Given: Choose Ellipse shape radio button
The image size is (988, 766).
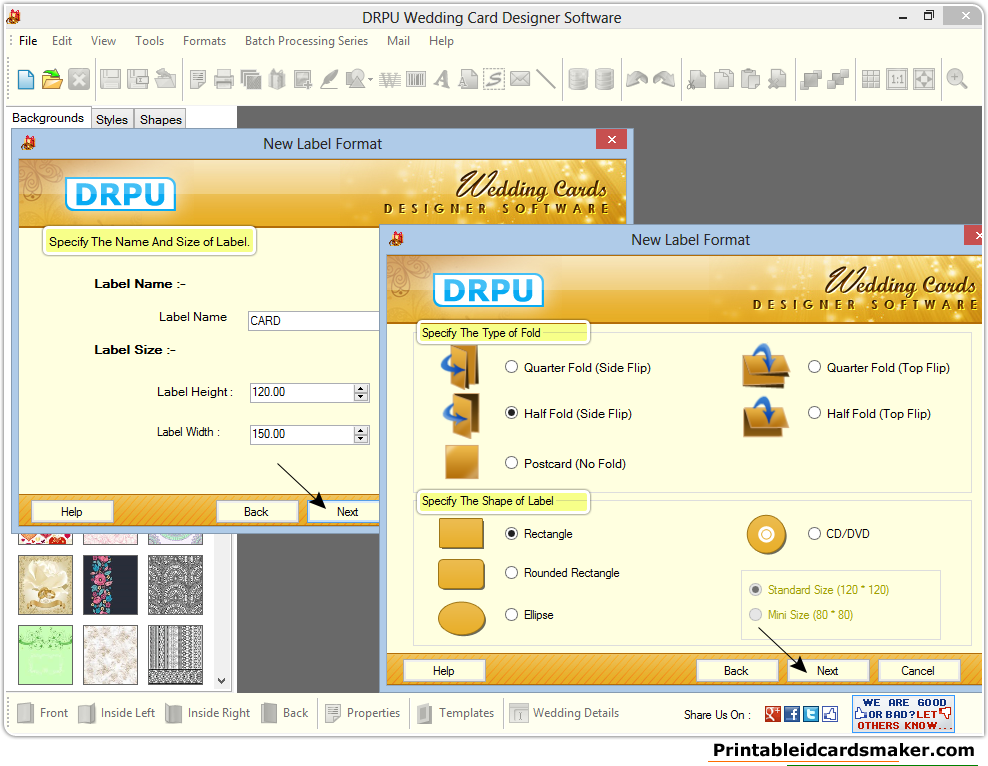Looking at the screenshot, I should pyautogui.click(x=511, y=615).
